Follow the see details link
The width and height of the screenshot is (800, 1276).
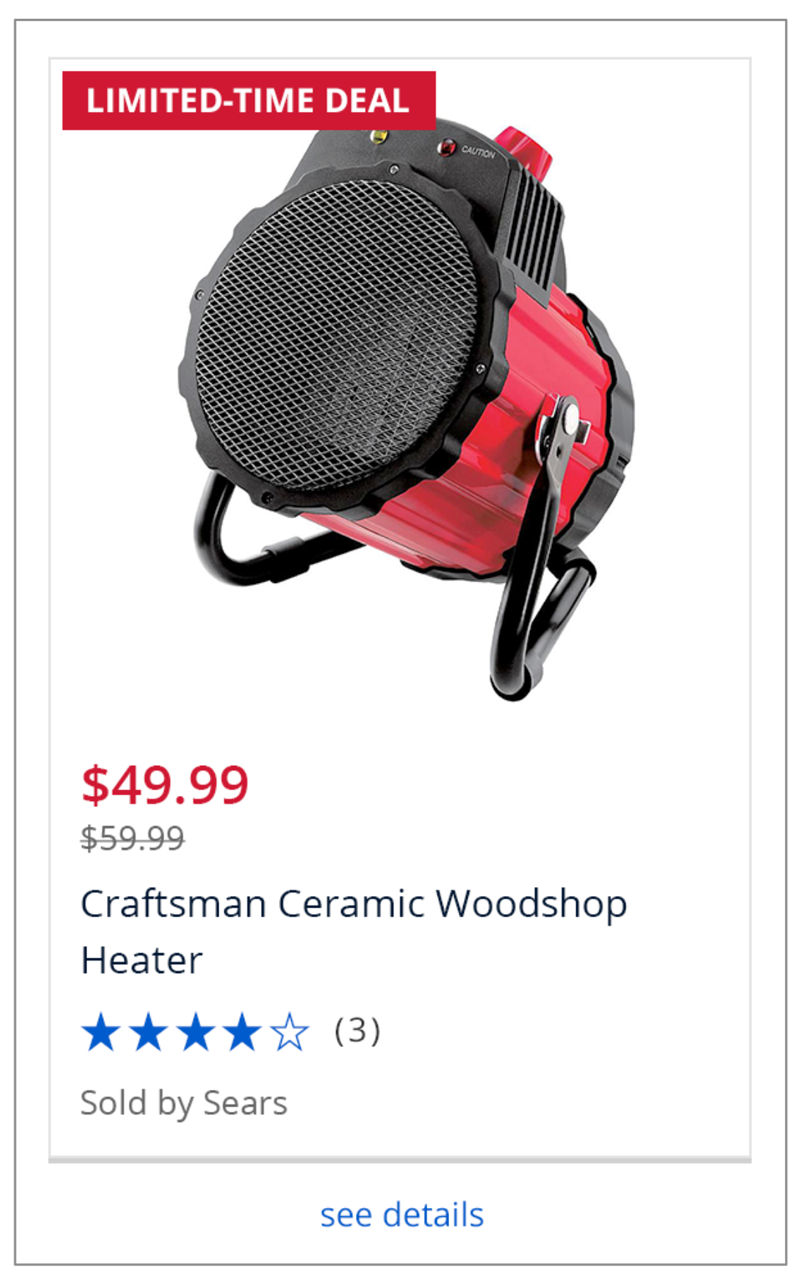coord(402,1214)
